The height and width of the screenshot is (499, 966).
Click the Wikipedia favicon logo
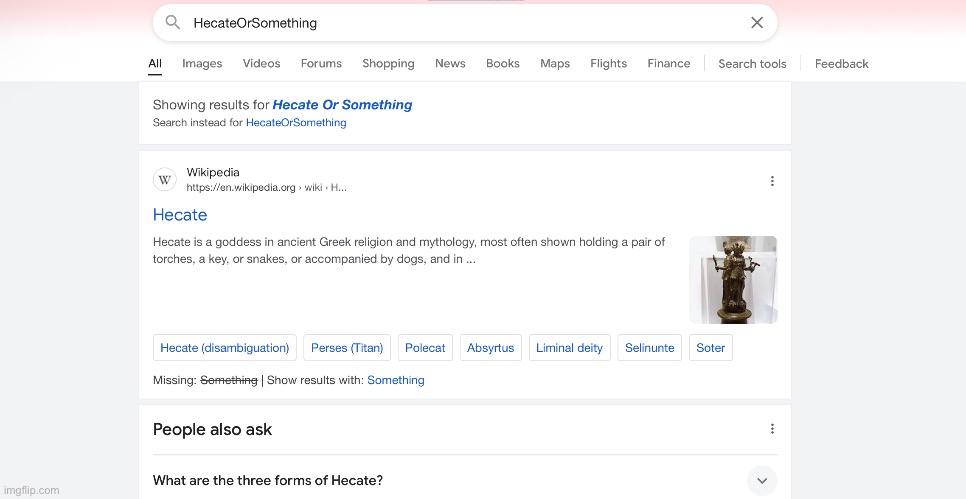[x=165, y=180]
